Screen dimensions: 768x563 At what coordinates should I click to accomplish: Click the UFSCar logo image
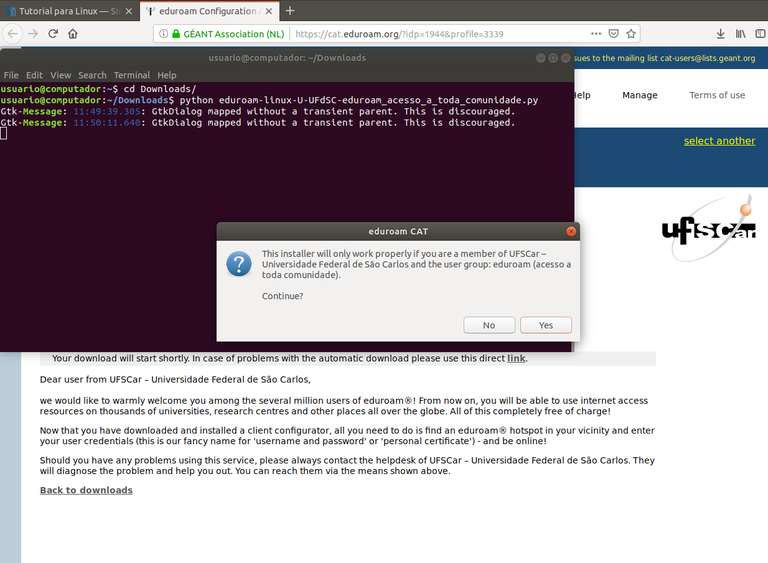pos(708,228)
